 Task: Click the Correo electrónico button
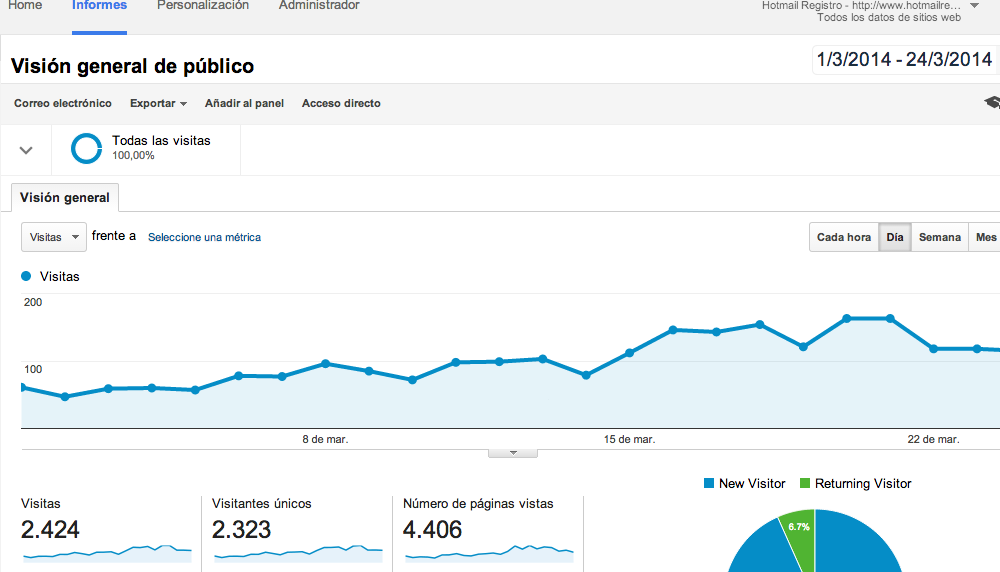[63, 103]
